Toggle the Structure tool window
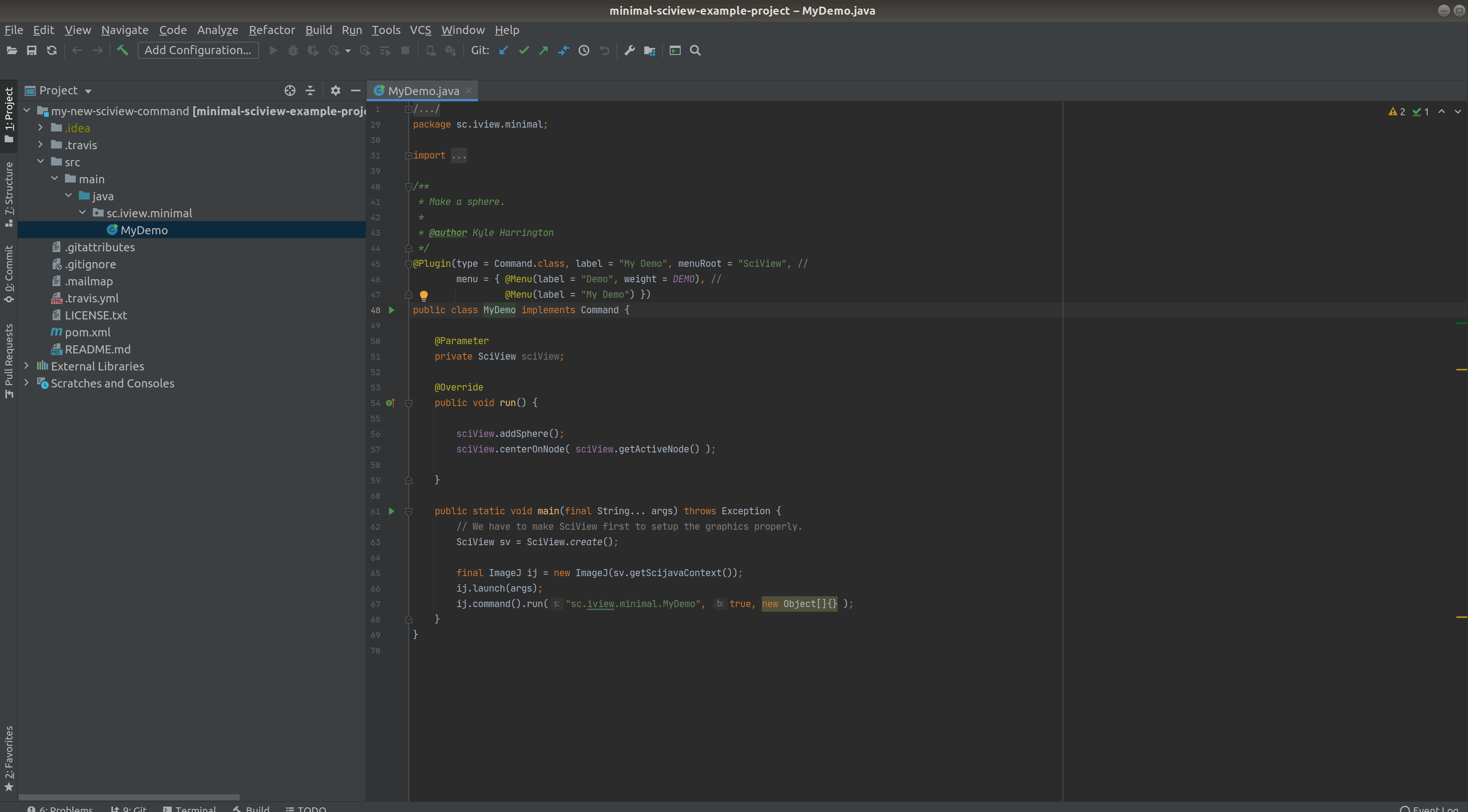 [x=9, y=194]
